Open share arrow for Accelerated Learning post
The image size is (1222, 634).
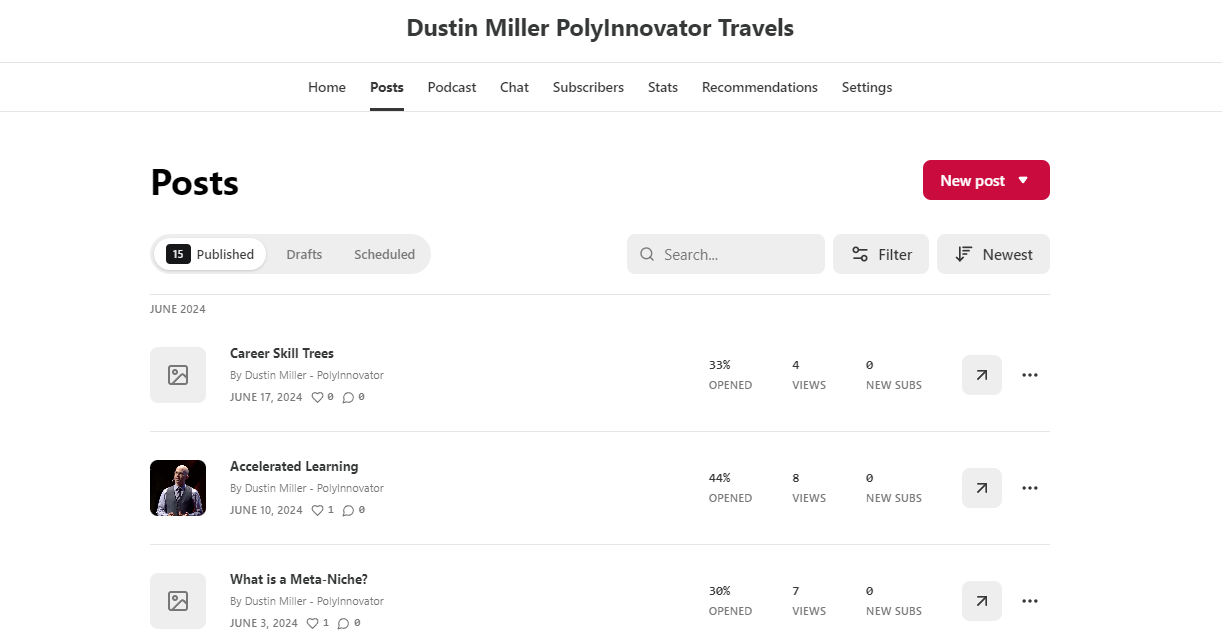[x=981, y=488]
